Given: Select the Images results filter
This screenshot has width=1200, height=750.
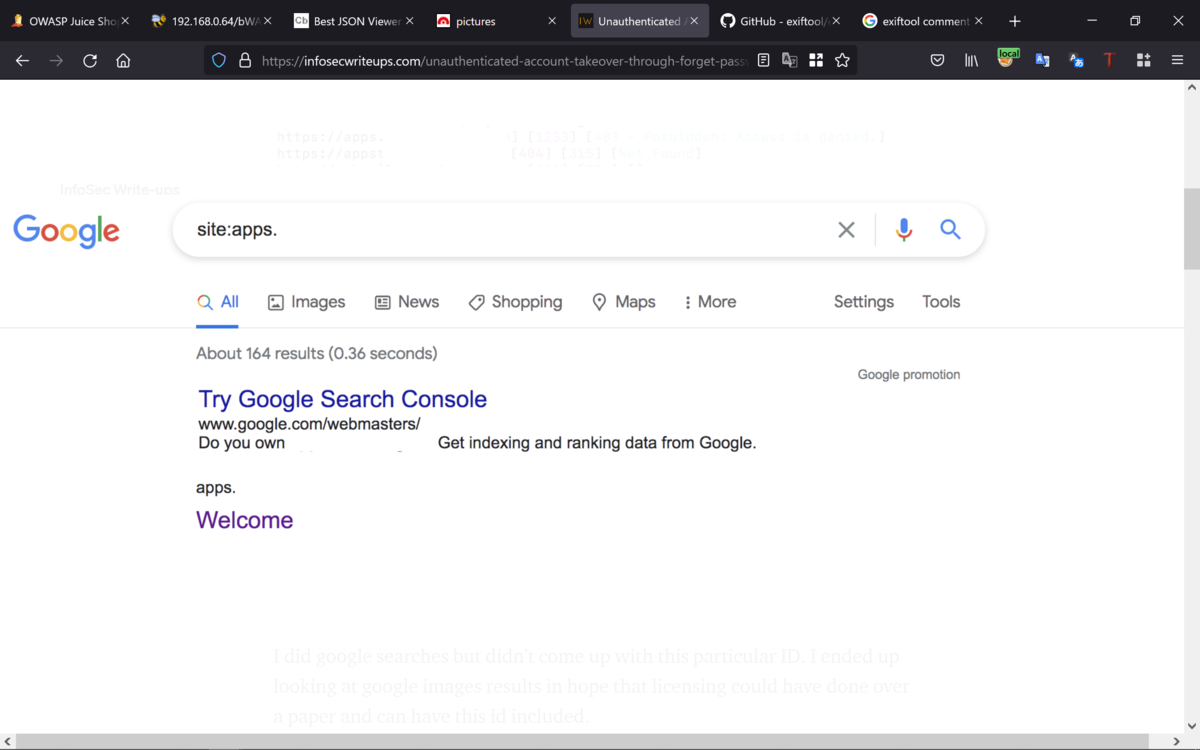Looking at the screenshot, I should [306, 302].
